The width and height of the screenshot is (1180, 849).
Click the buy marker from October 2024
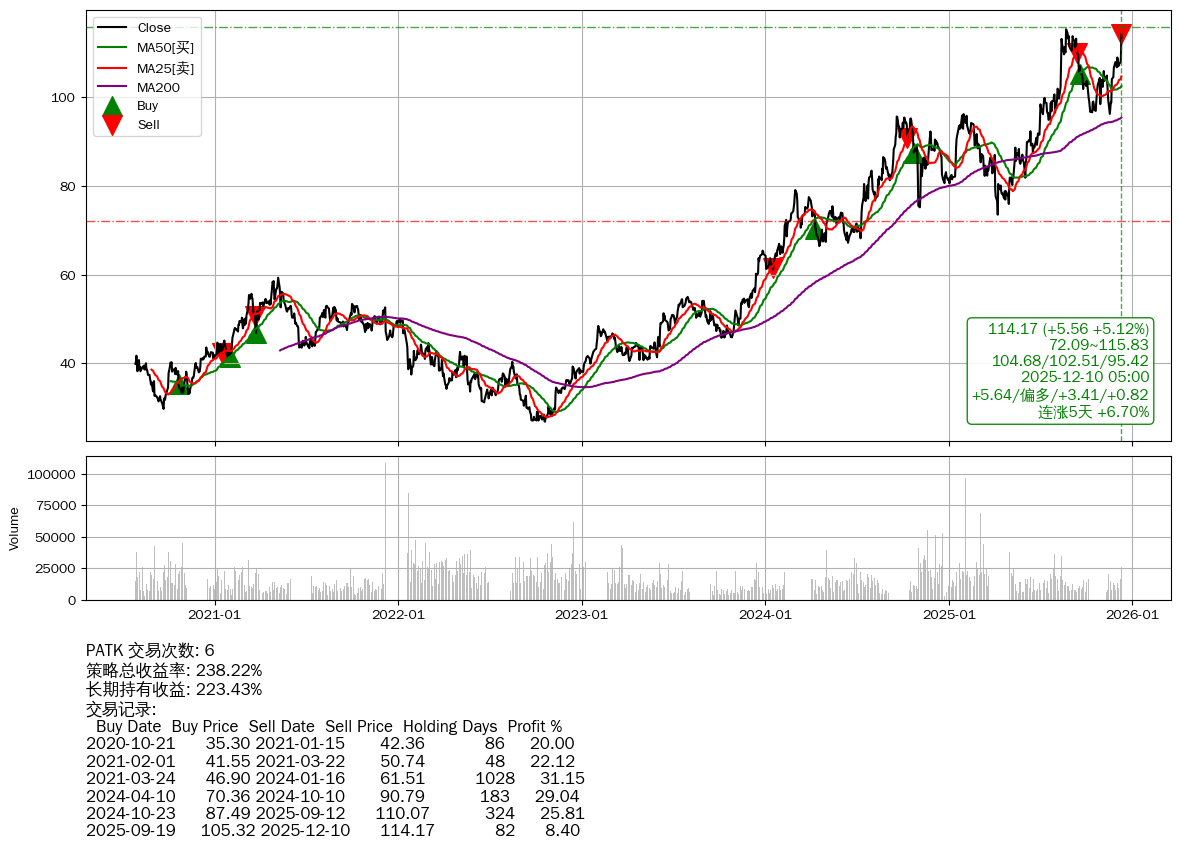pos(913,153)
